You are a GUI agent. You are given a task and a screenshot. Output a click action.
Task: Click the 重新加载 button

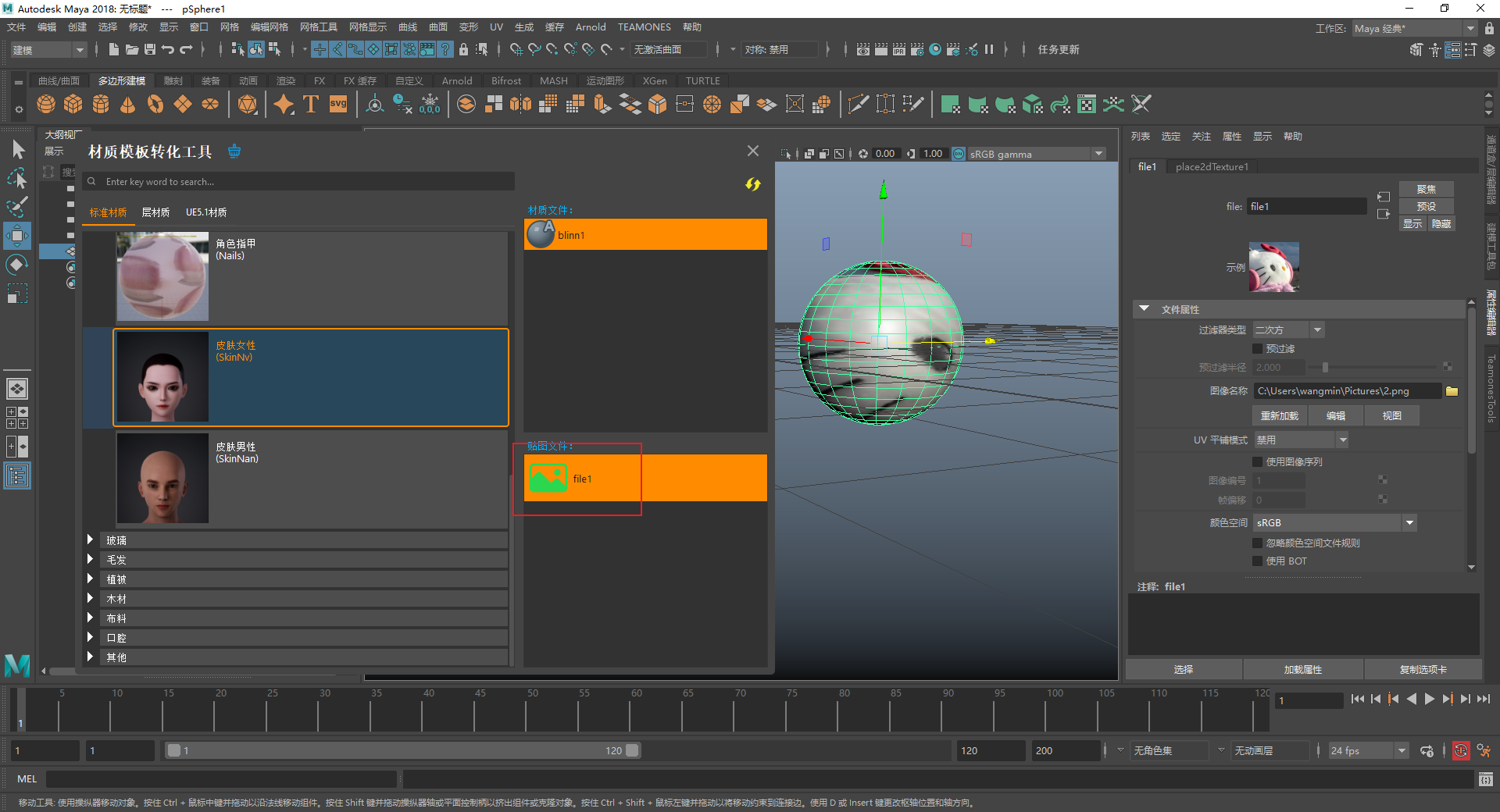(1279, 416)
